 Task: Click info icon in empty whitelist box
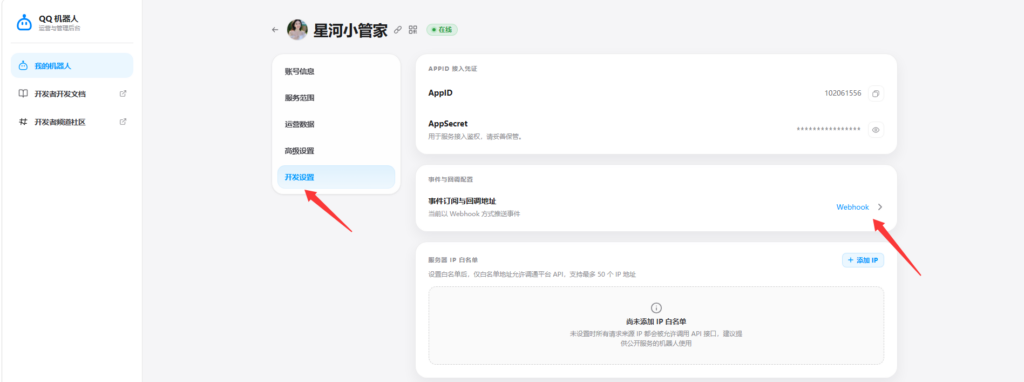click(656, 308)
